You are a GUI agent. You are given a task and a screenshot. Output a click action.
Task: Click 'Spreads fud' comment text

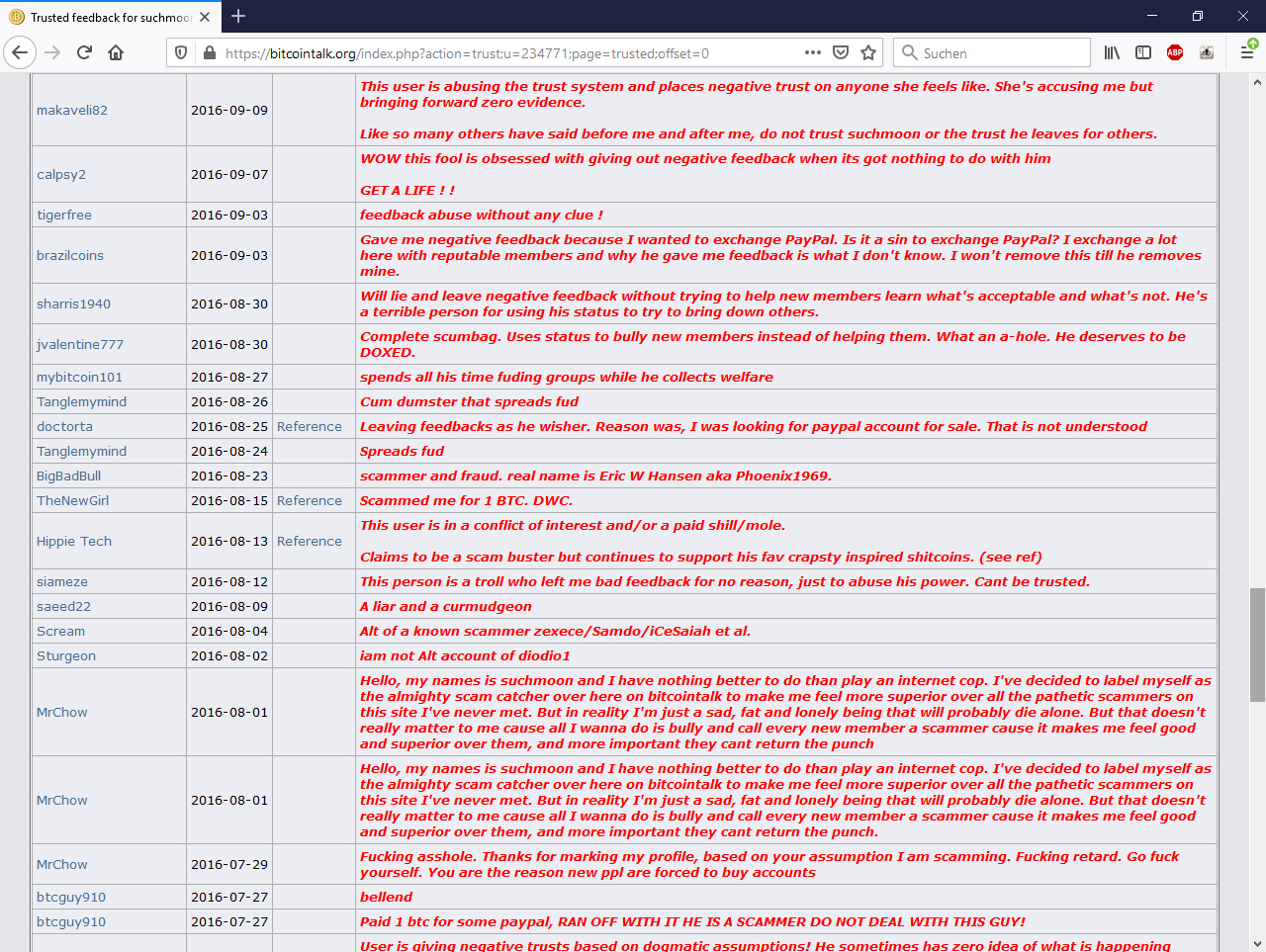coord(402,451)
